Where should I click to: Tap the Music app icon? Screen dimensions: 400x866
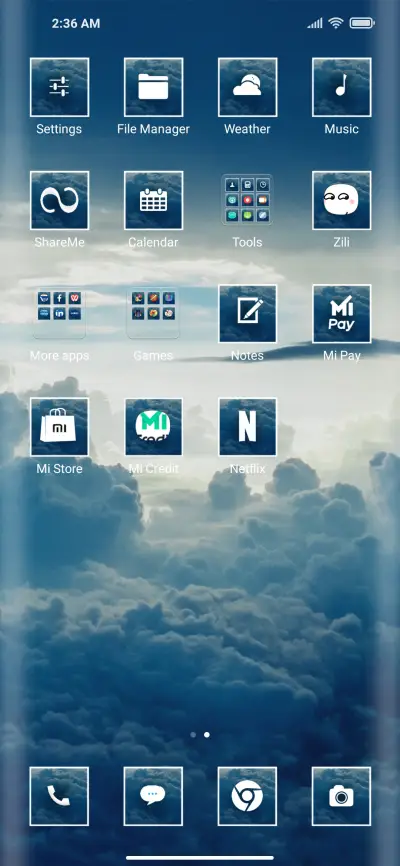(x=341, y=87)
